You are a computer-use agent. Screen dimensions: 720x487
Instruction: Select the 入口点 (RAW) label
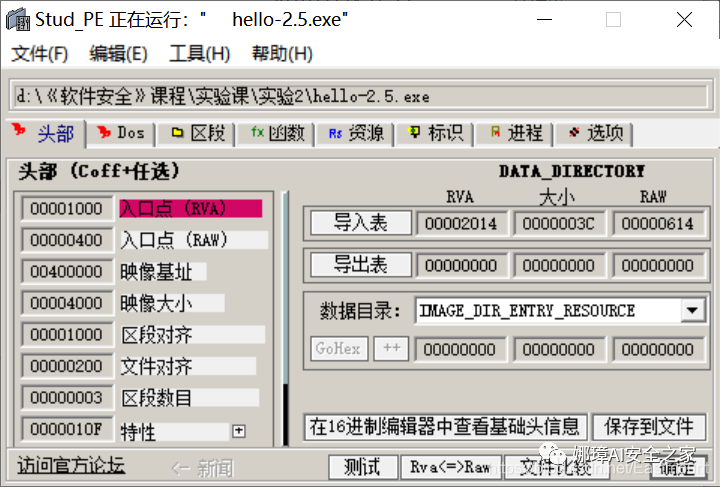coord(193,240)
